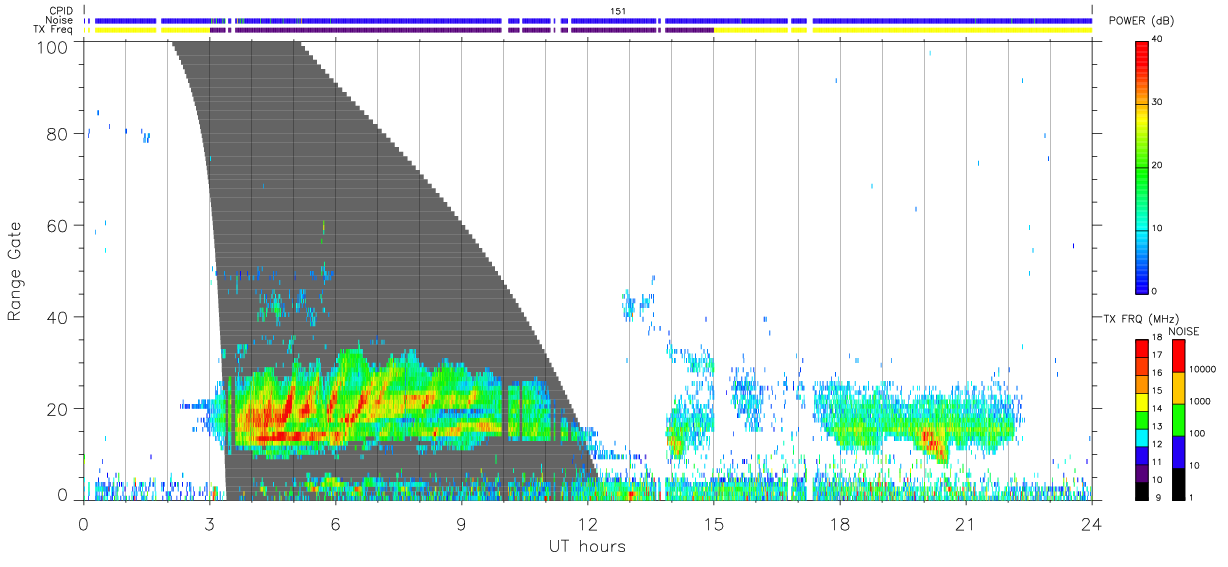Click the '40' tick on Range Gate axis
The width and height of the screenshot is (1228, 567).
click(x=58, y=317)
